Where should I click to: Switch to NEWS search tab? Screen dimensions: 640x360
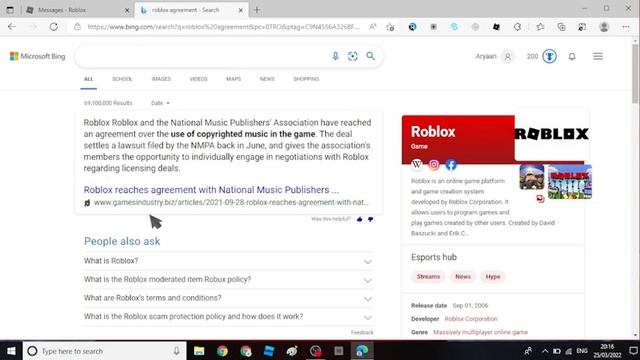267,79
